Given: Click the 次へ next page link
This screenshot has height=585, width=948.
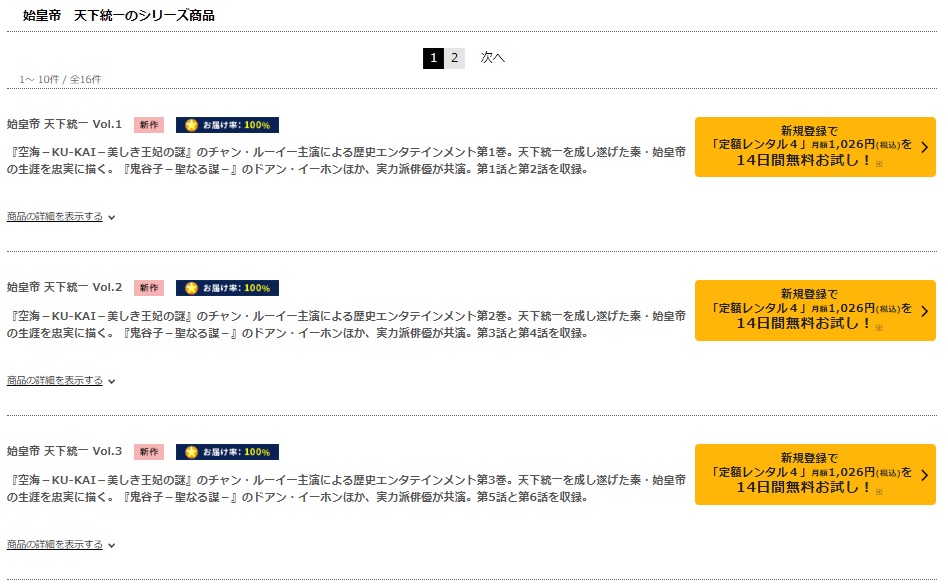Looking at the screenshot, I should [493, 58].
